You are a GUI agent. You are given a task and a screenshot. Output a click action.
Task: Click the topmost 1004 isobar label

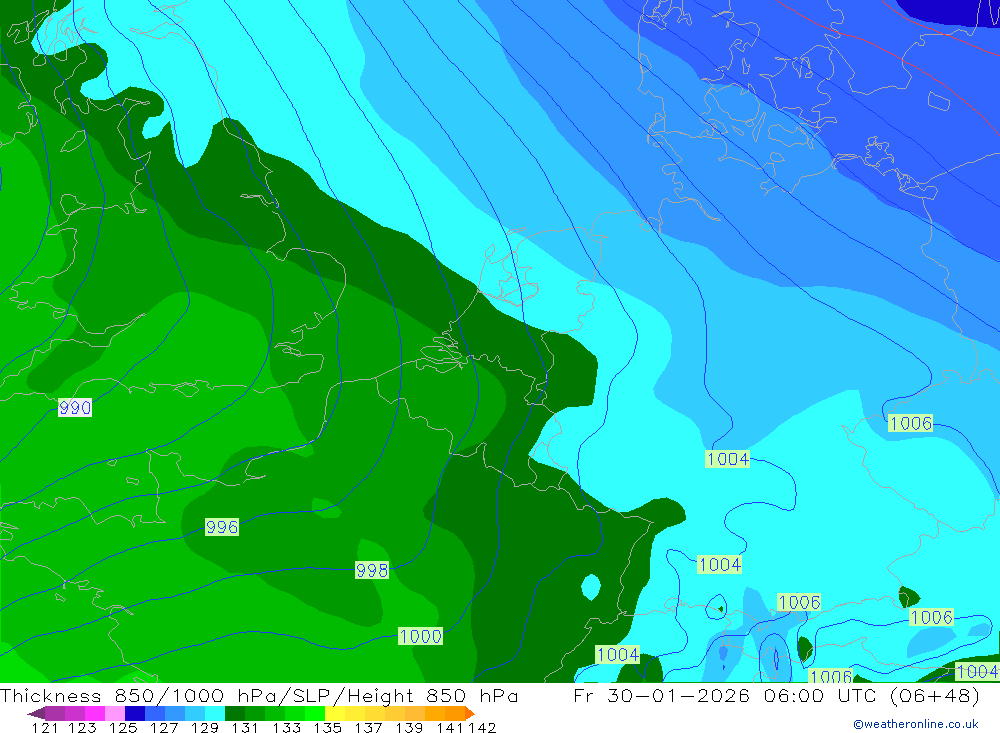tap(728, 459)
